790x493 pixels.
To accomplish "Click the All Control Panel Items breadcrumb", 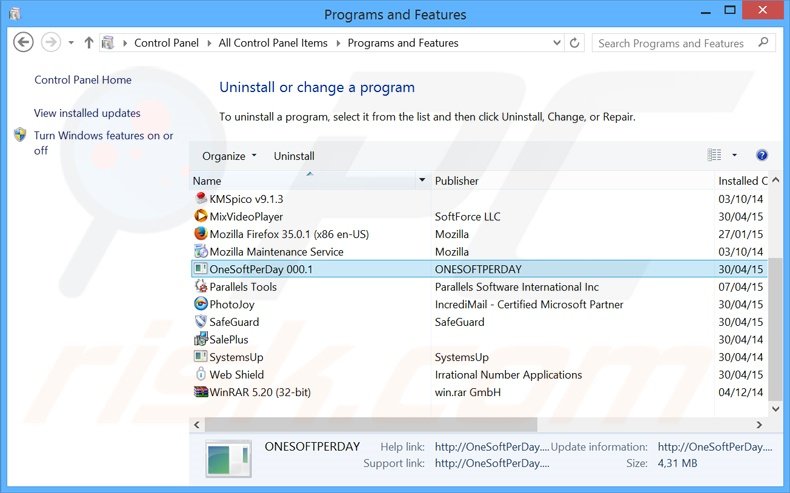I will (x=273, y=43).
